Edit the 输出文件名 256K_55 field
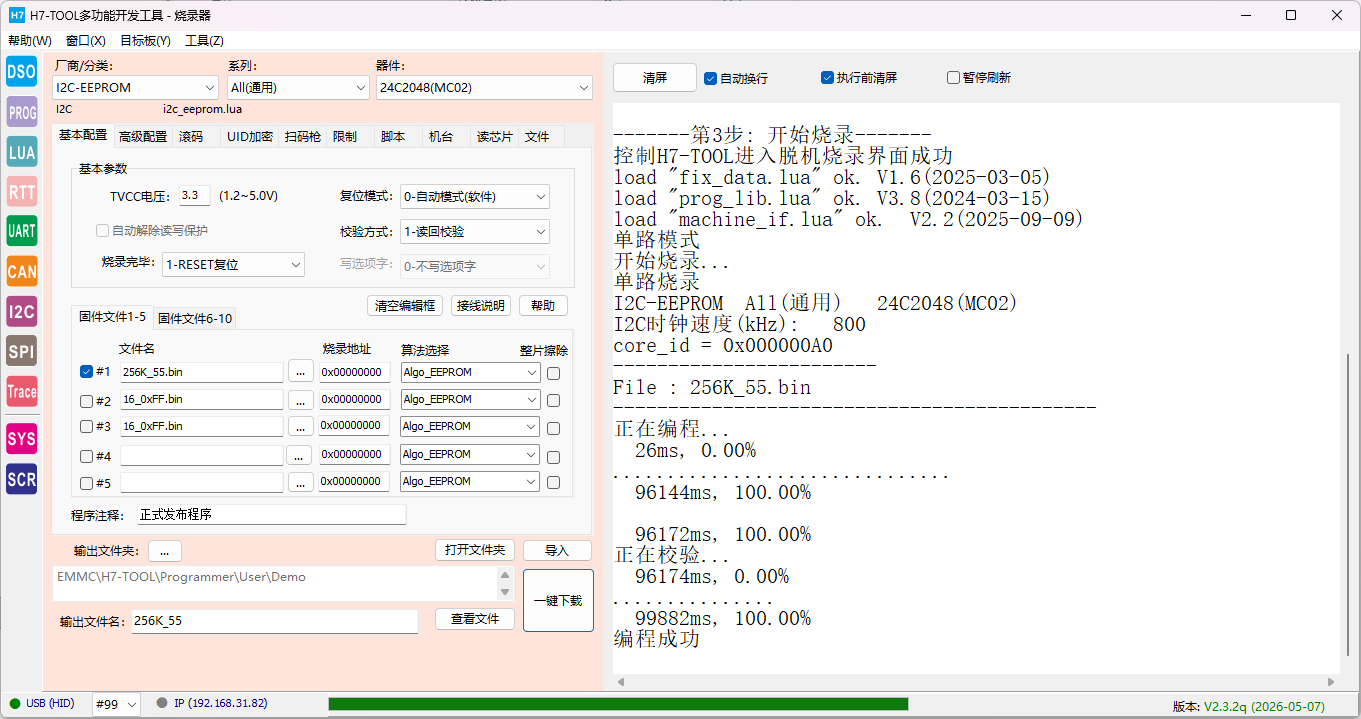1361x719 pixels. [x=274, y=621]
